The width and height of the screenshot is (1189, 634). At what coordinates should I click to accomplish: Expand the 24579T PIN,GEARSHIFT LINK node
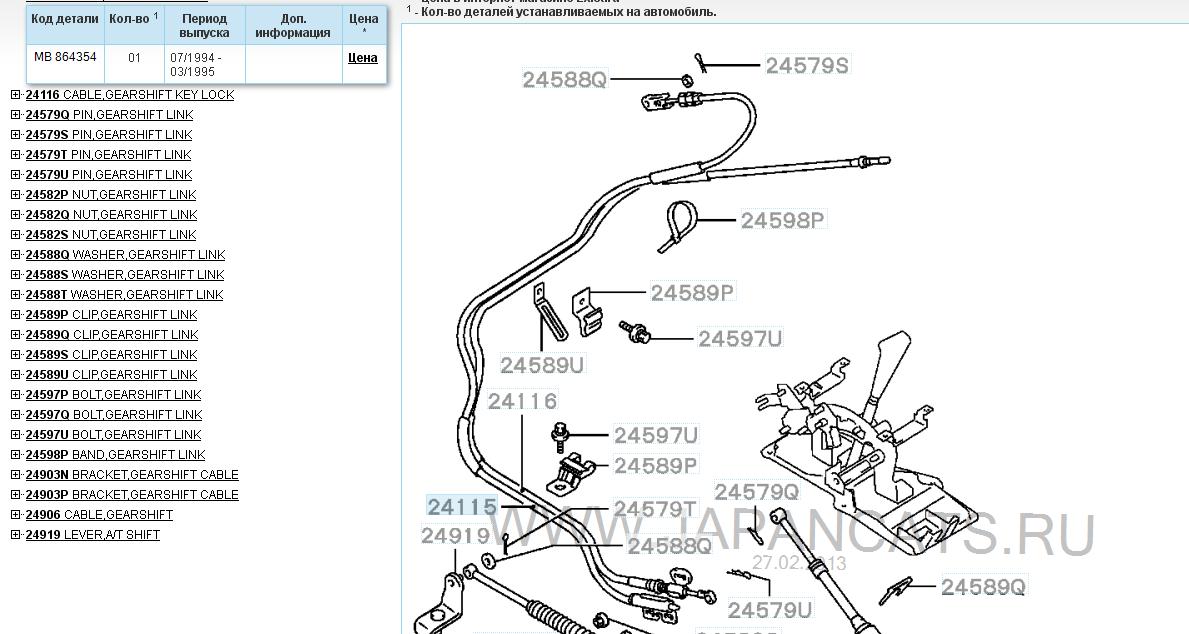[15, 155]
